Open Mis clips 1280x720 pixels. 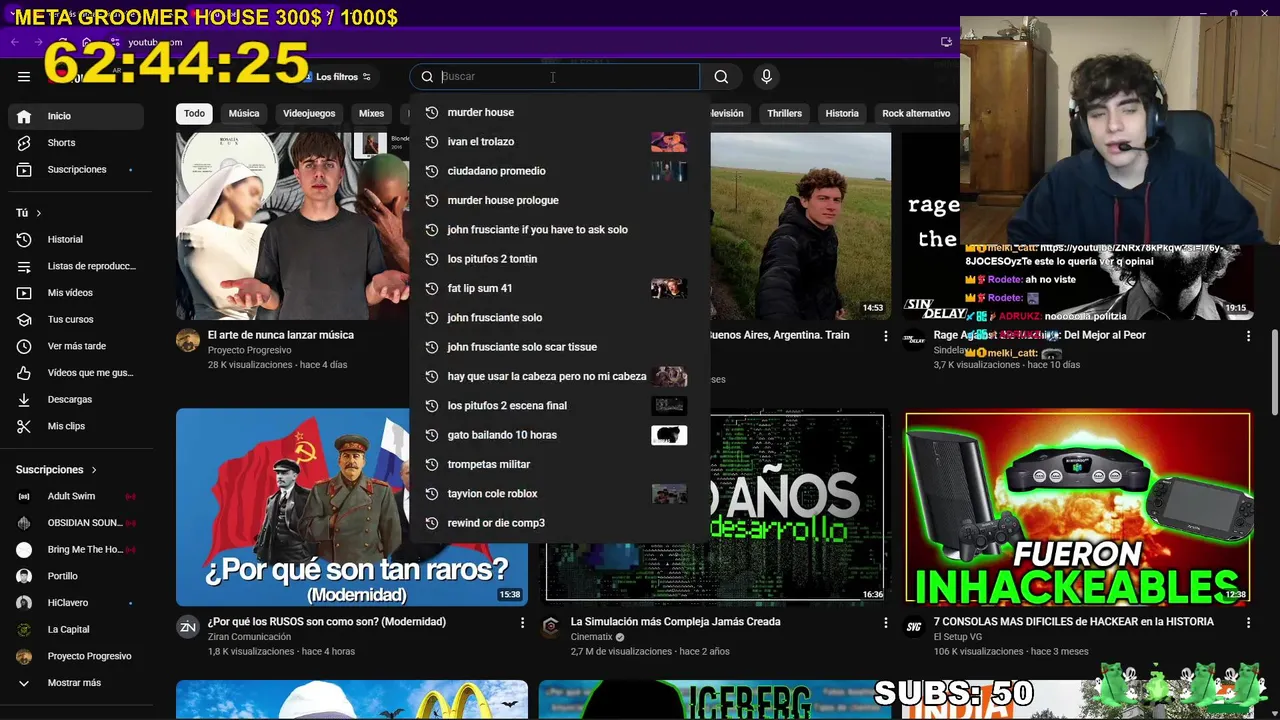pyautogui.click(x=76, y=426)
